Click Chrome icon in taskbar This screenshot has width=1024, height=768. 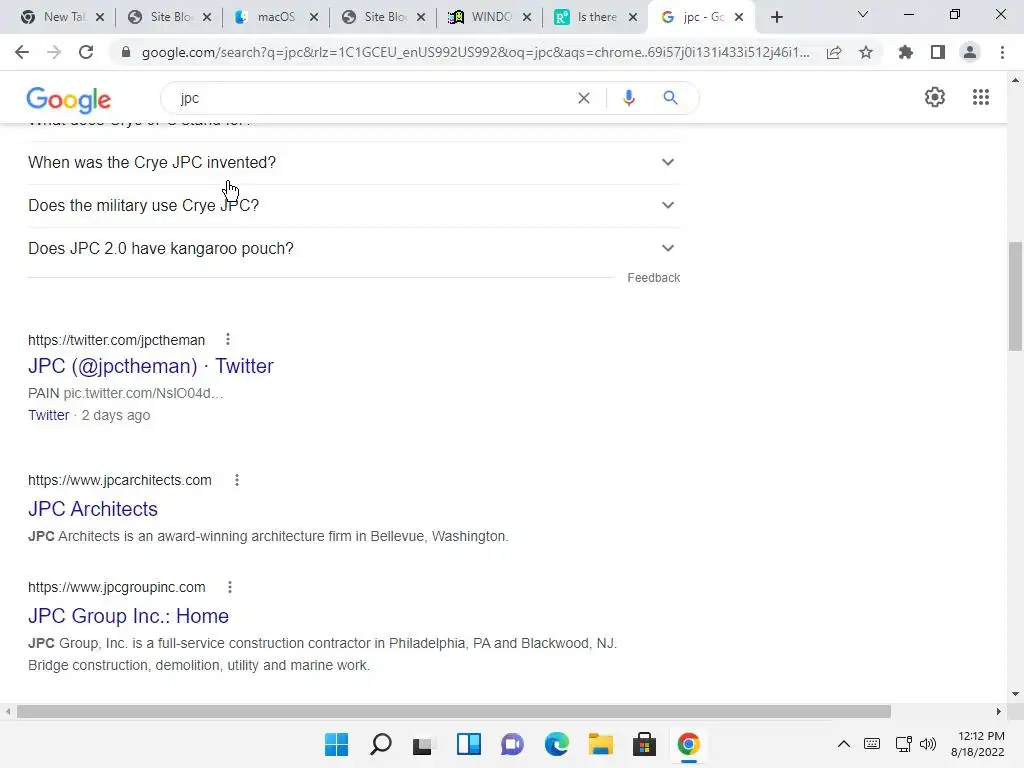point(688,744)
